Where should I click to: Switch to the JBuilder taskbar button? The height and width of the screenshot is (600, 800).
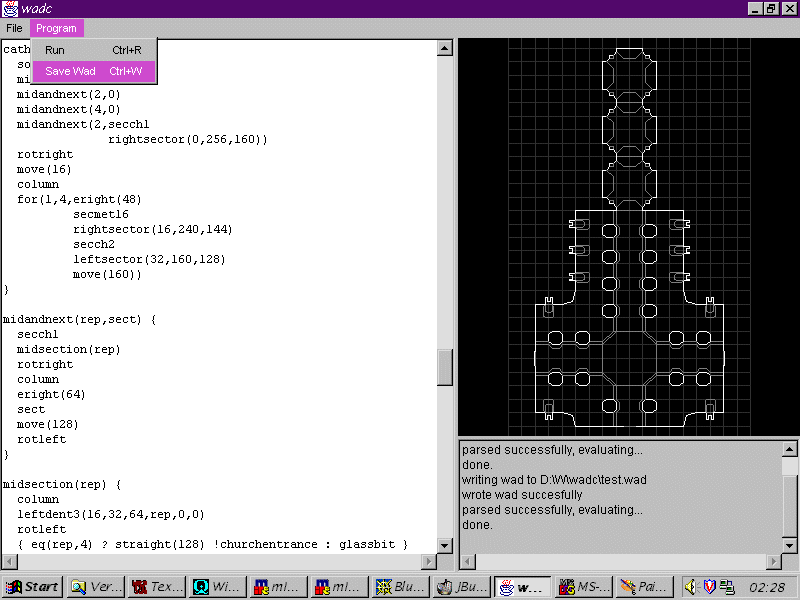coord(462,587)
